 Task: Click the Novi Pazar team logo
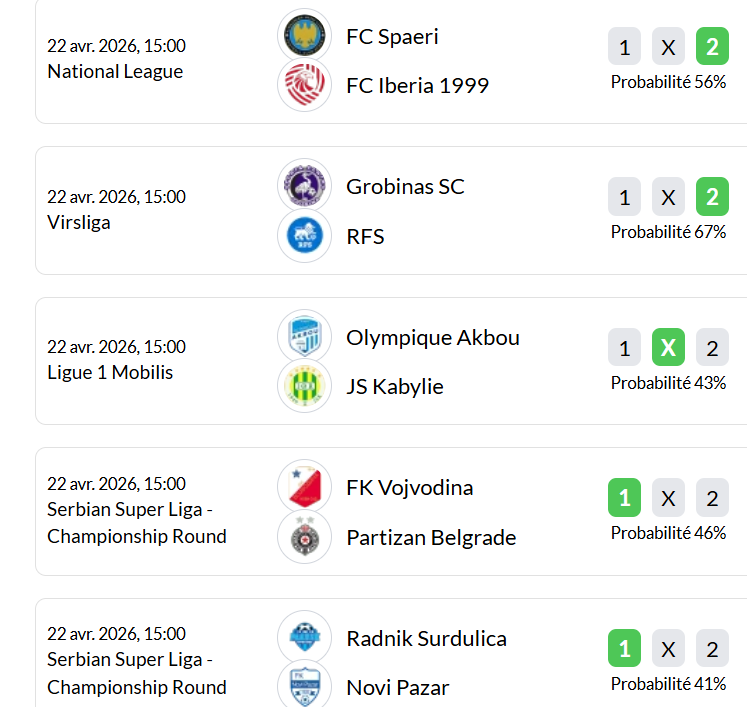coord(304,685)
